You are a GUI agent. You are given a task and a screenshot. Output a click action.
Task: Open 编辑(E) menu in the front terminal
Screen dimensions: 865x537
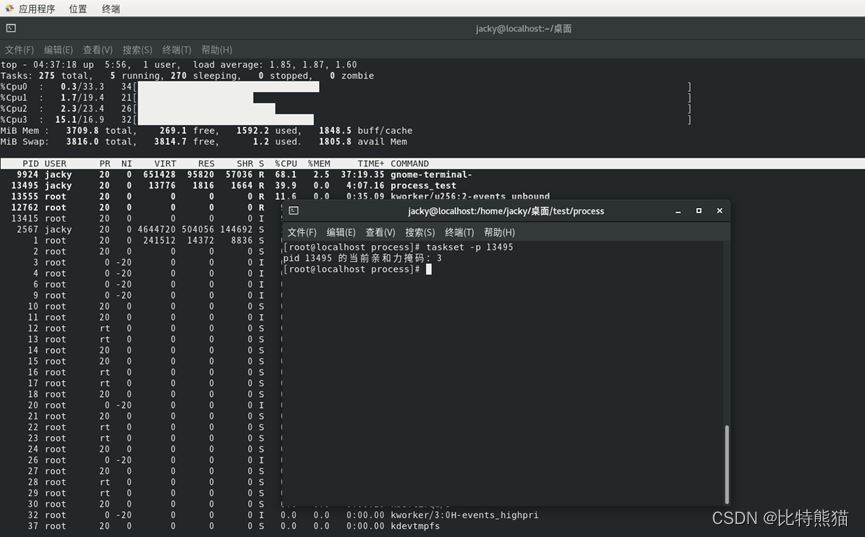point(341,232)
